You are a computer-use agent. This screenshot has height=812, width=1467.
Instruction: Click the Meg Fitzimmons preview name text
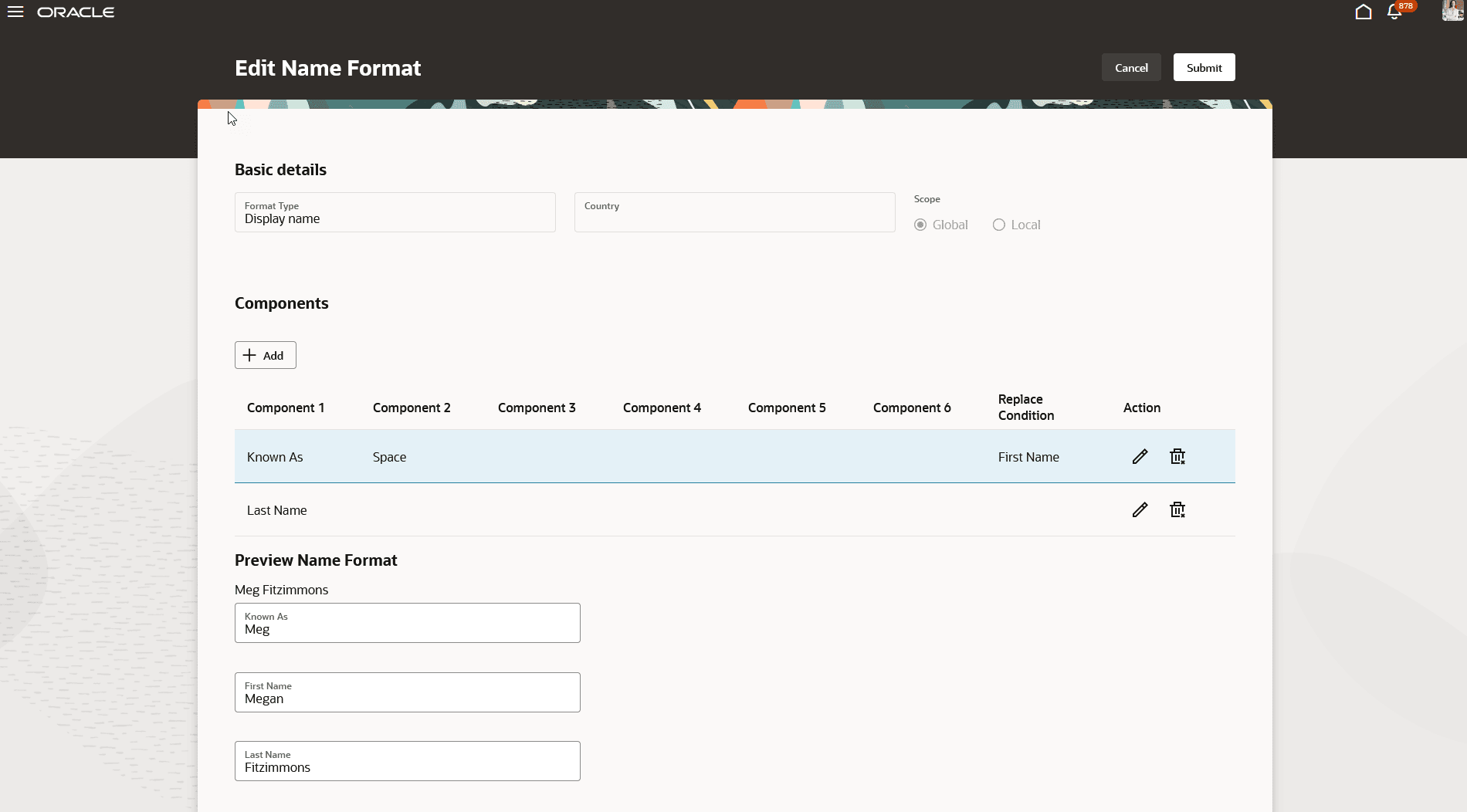[281, 590]
